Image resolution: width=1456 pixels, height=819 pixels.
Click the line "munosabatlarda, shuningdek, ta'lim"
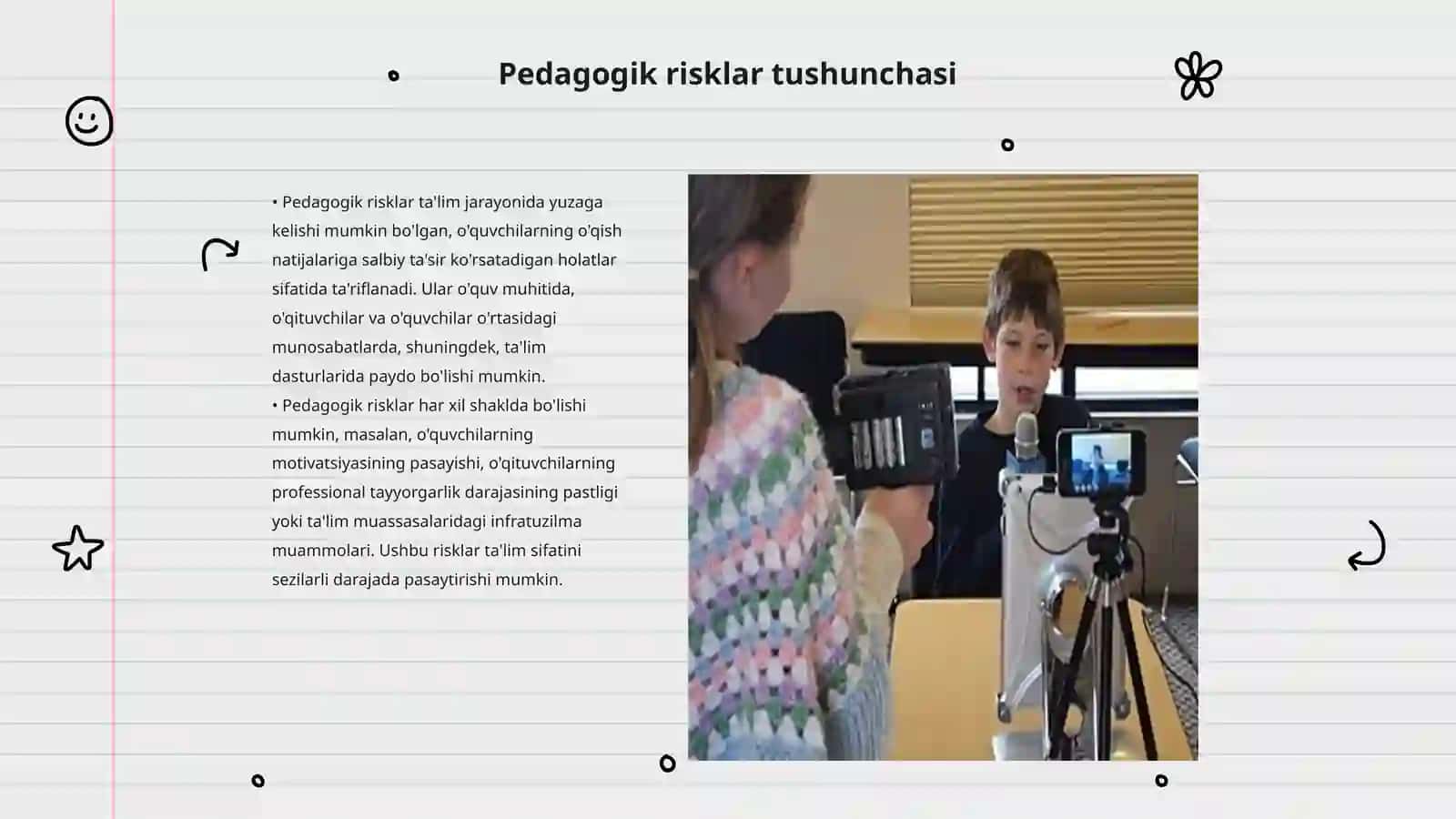point(409,348)
